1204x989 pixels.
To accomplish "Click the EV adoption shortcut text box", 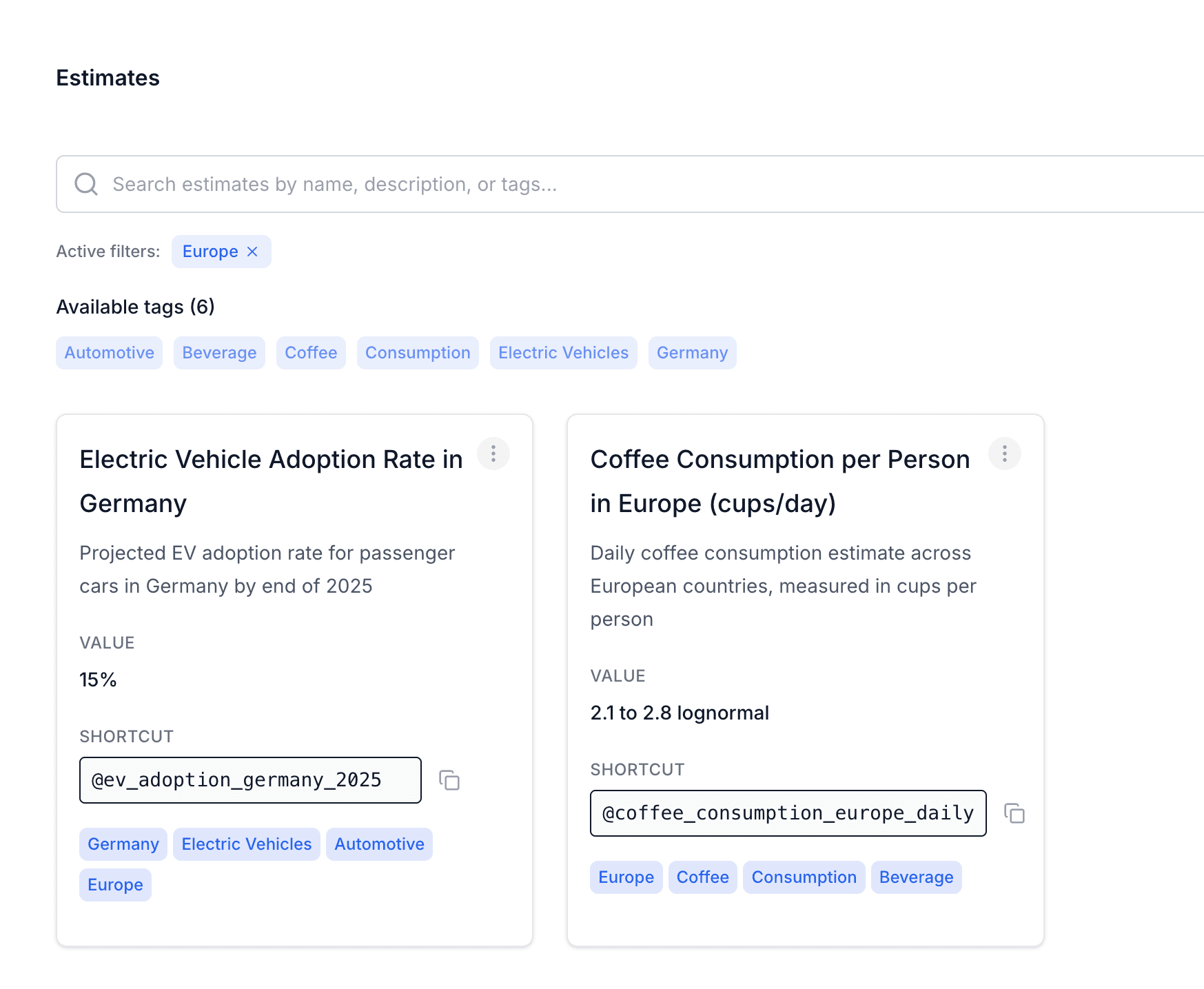I will click(x=250, y=780).
